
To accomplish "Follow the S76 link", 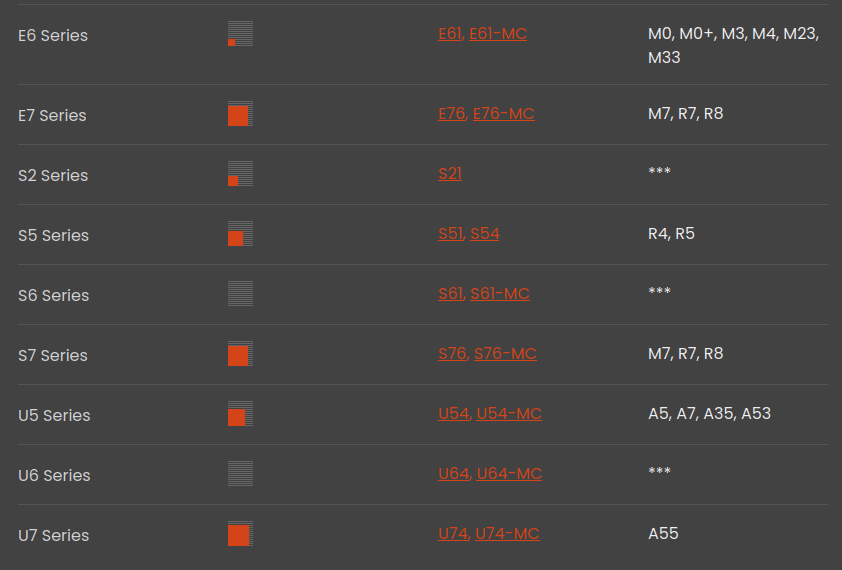I will 453,354.
